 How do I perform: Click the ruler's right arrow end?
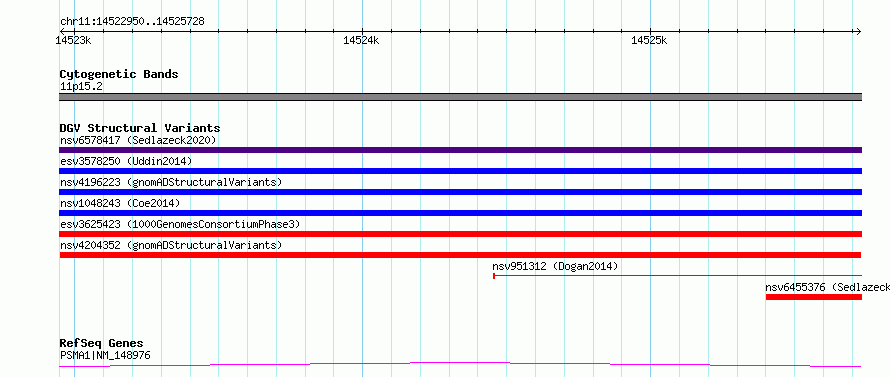point(858,32)
